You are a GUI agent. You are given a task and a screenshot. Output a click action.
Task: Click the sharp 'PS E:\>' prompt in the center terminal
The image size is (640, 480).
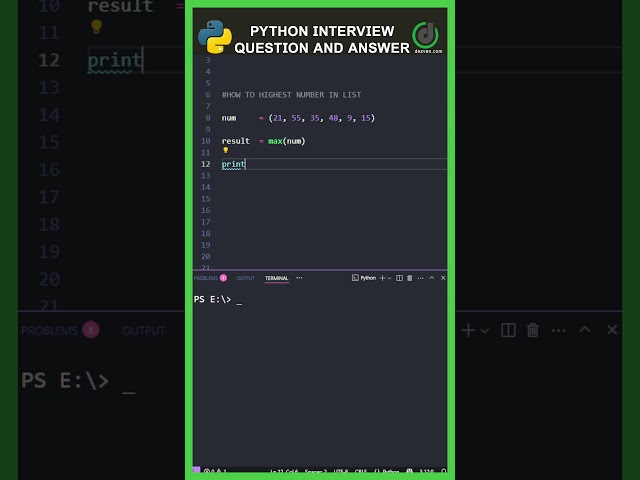pos(212,299)
